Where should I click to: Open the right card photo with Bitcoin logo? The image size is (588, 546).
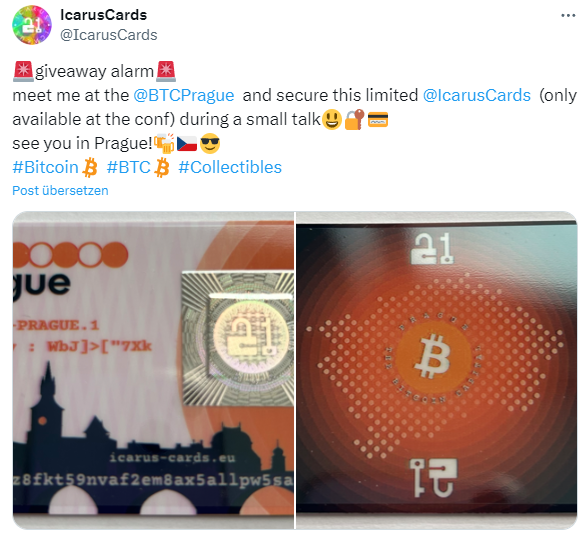click(x=436, y=370)
